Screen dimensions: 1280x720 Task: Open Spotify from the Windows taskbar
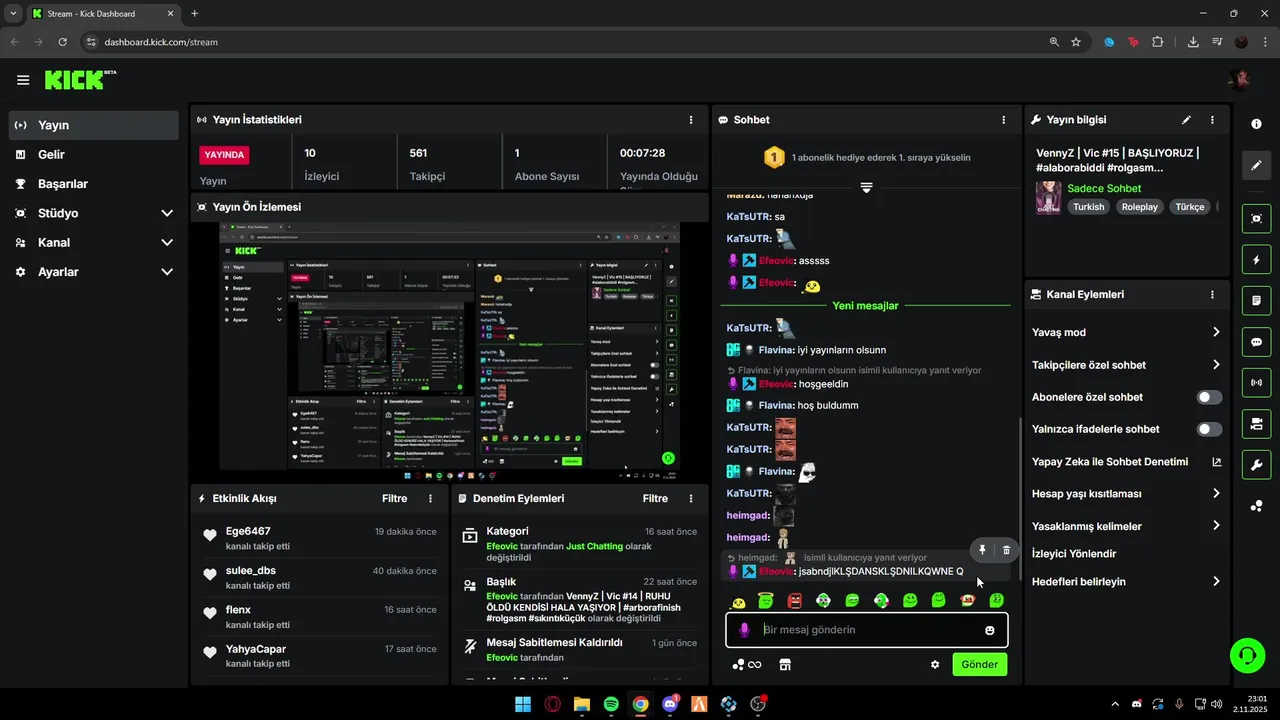coord(611,704)
